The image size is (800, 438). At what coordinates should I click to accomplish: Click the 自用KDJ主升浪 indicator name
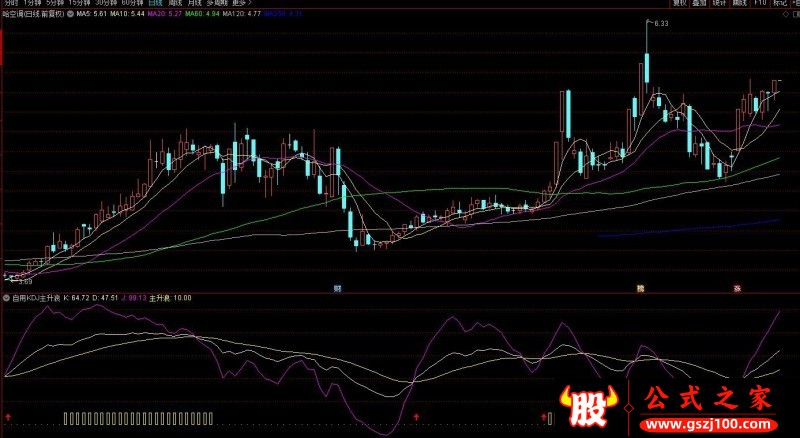pyautogui.click(x=36, y=298)
